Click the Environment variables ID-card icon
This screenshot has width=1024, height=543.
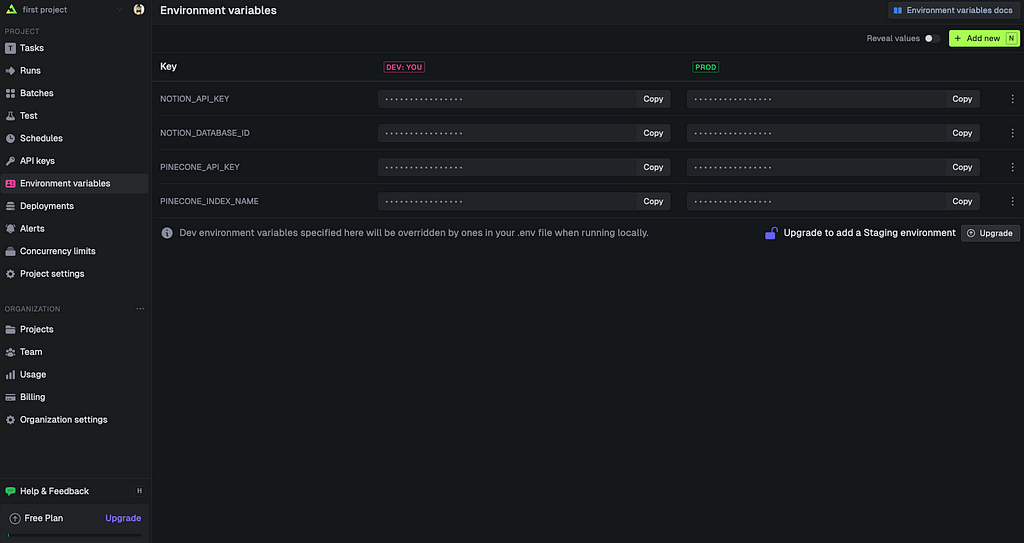(x=10, y=184)
